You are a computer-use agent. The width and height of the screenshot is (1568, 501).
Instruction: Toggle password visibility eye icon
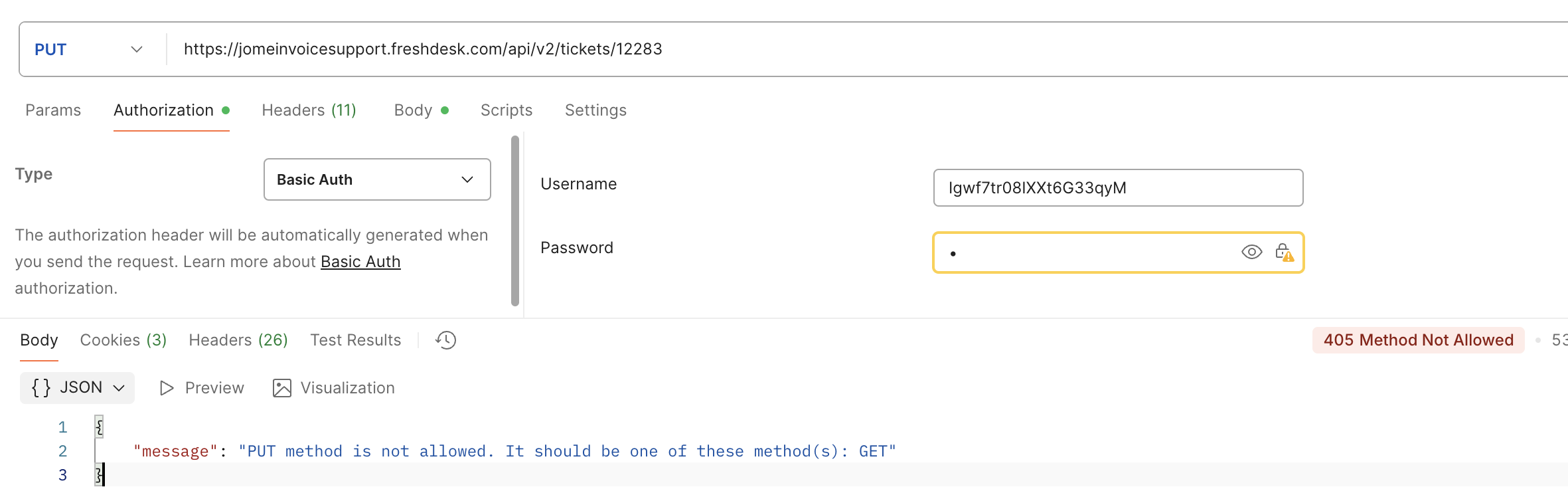pos(1251,252)
